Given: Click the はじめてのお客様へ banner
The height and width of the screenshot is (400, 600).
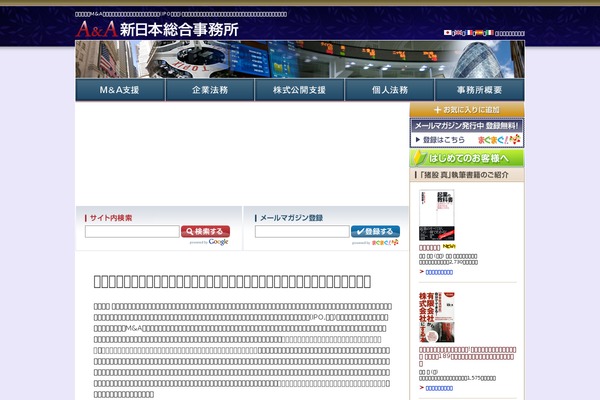Looking at the screenshot, I should 467,158.
